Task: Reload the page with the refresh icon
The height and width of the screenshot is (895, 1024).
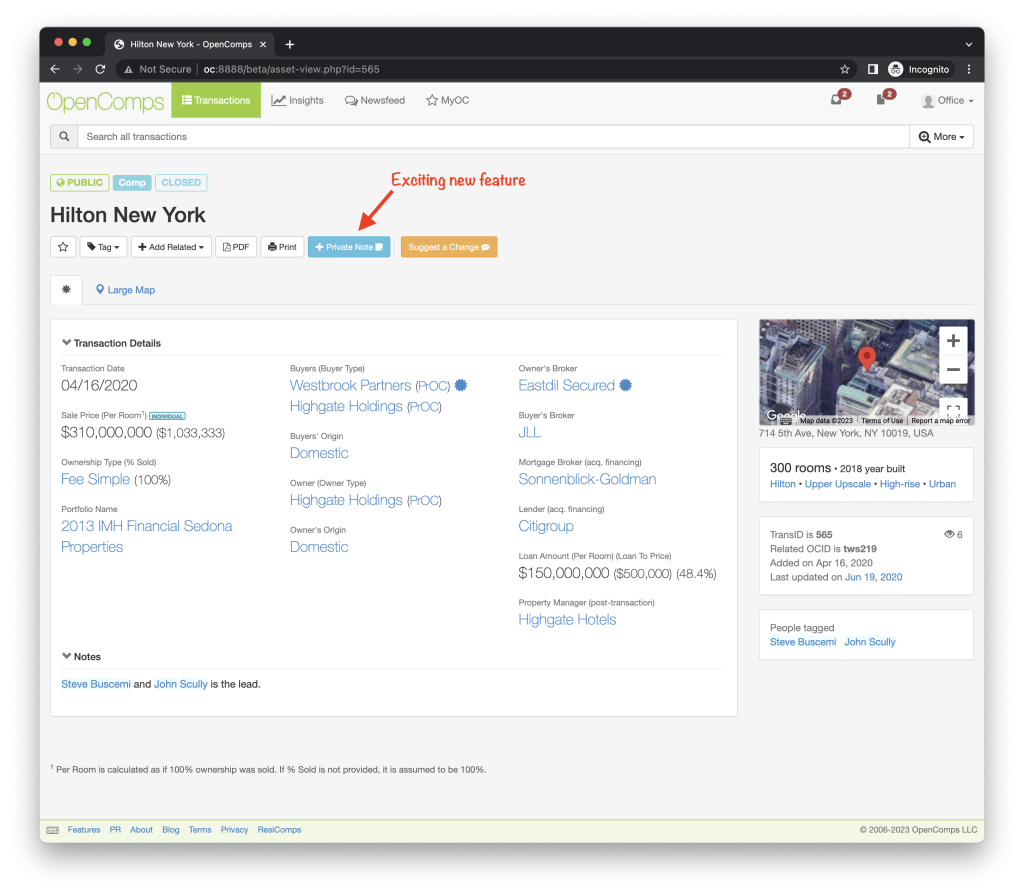Action: [100, 69]
